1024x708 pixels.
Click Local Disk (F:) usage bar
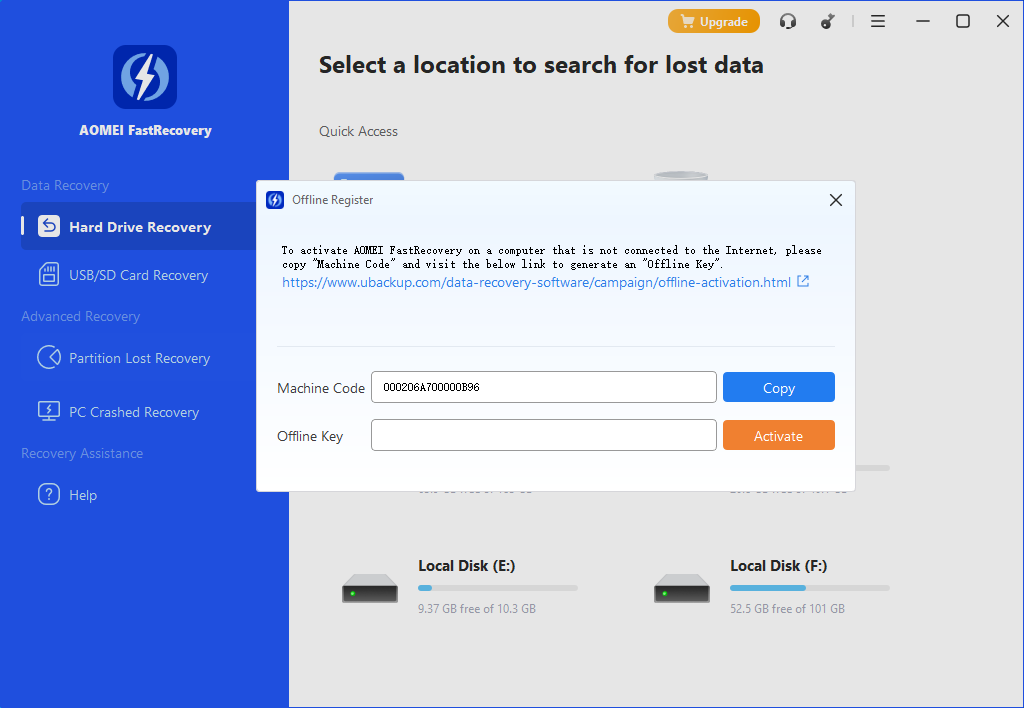pos(809,588)
